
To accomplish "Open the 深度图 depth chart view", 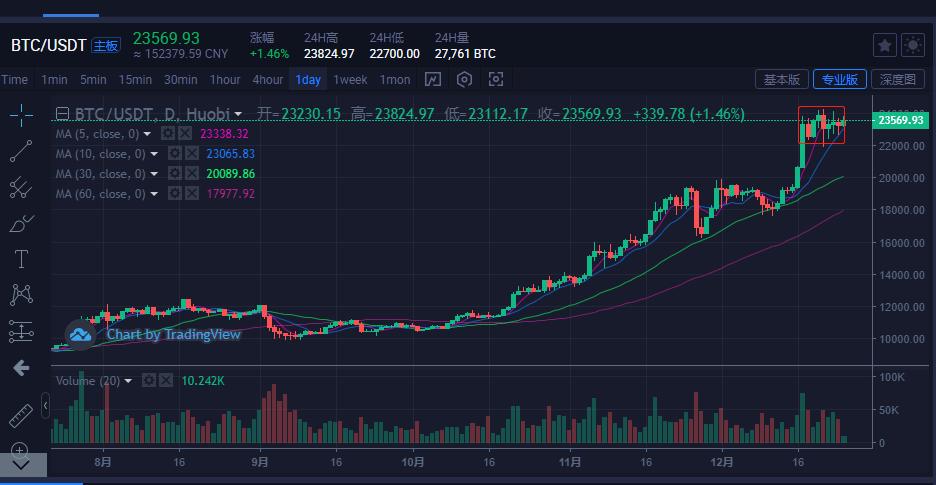I will [x=898, y=80].
